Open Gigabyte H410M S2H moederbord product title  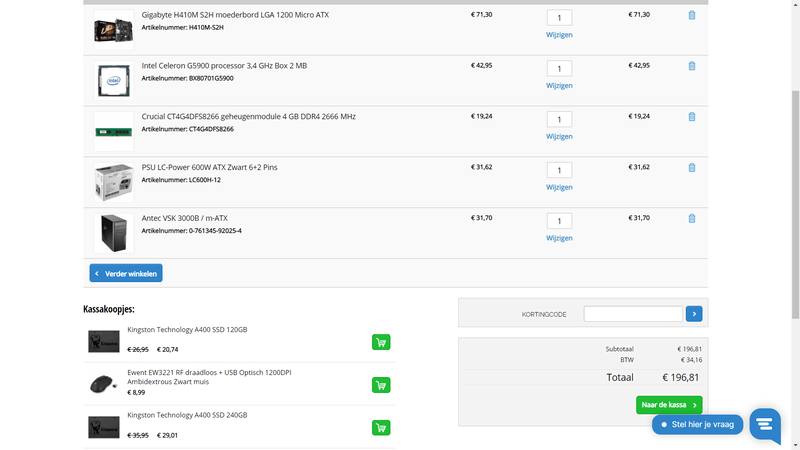[x=235, y=15]
